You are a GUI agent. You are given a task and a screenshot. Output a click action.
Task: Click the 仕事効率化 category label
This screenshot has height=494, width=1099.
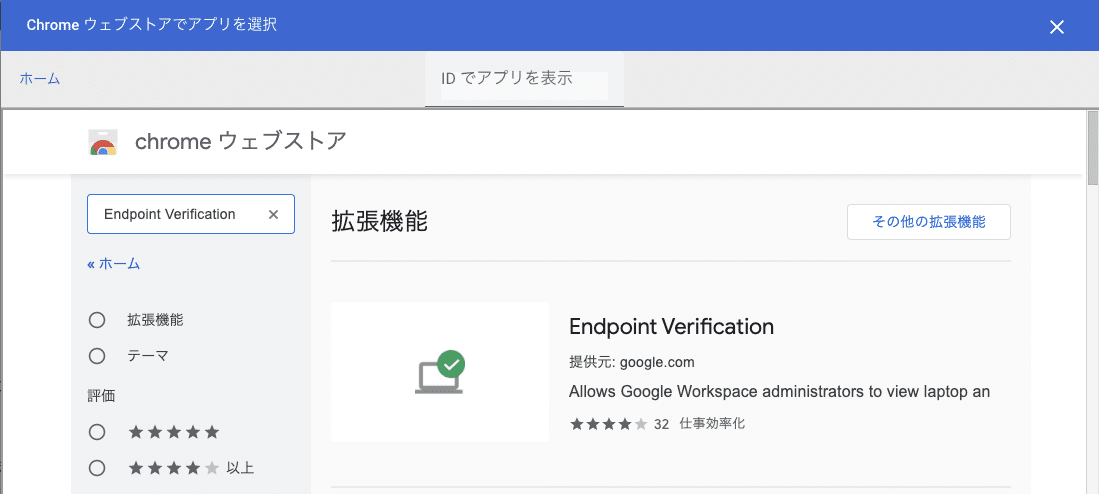(x=712, y=424)
